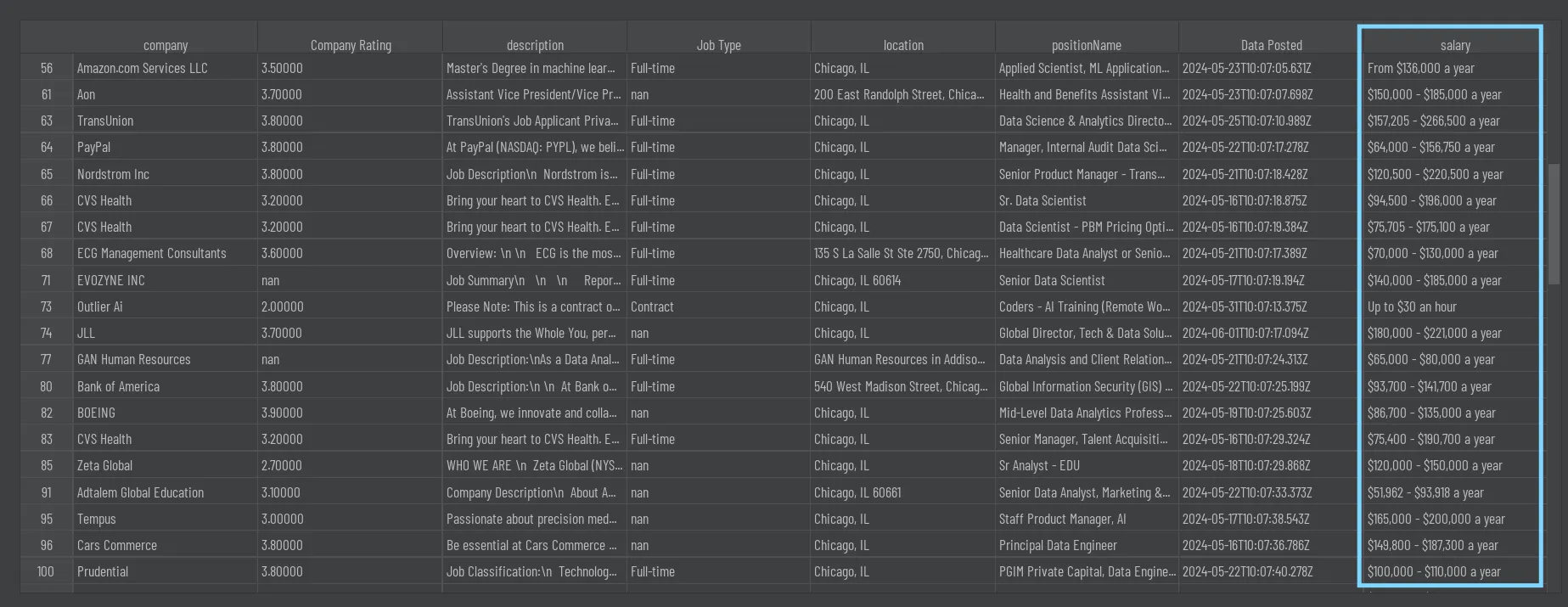1568x607 pixels.
Task: Click the Company Rating column header
Action: coord(350,45)
